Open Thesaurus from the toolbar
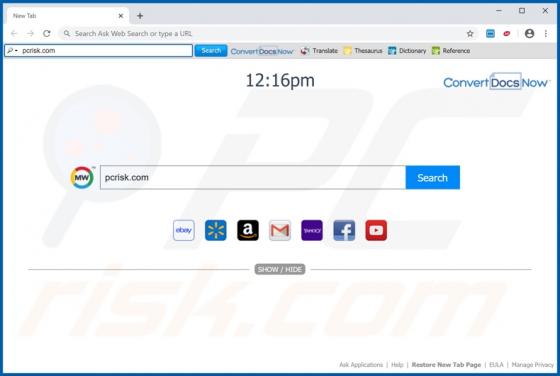Image resolution: width=560 pixels, height=376 pixels. (363, 51)
